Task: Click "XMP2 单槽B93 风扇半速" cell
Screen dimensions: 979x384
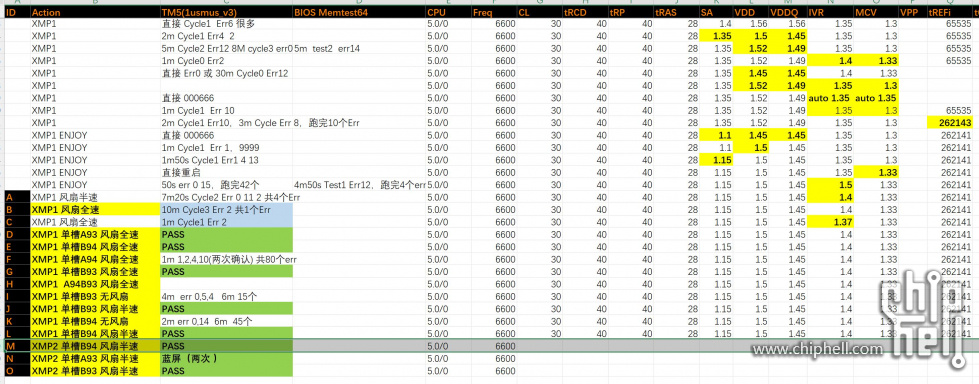Action: click(95, 371)
